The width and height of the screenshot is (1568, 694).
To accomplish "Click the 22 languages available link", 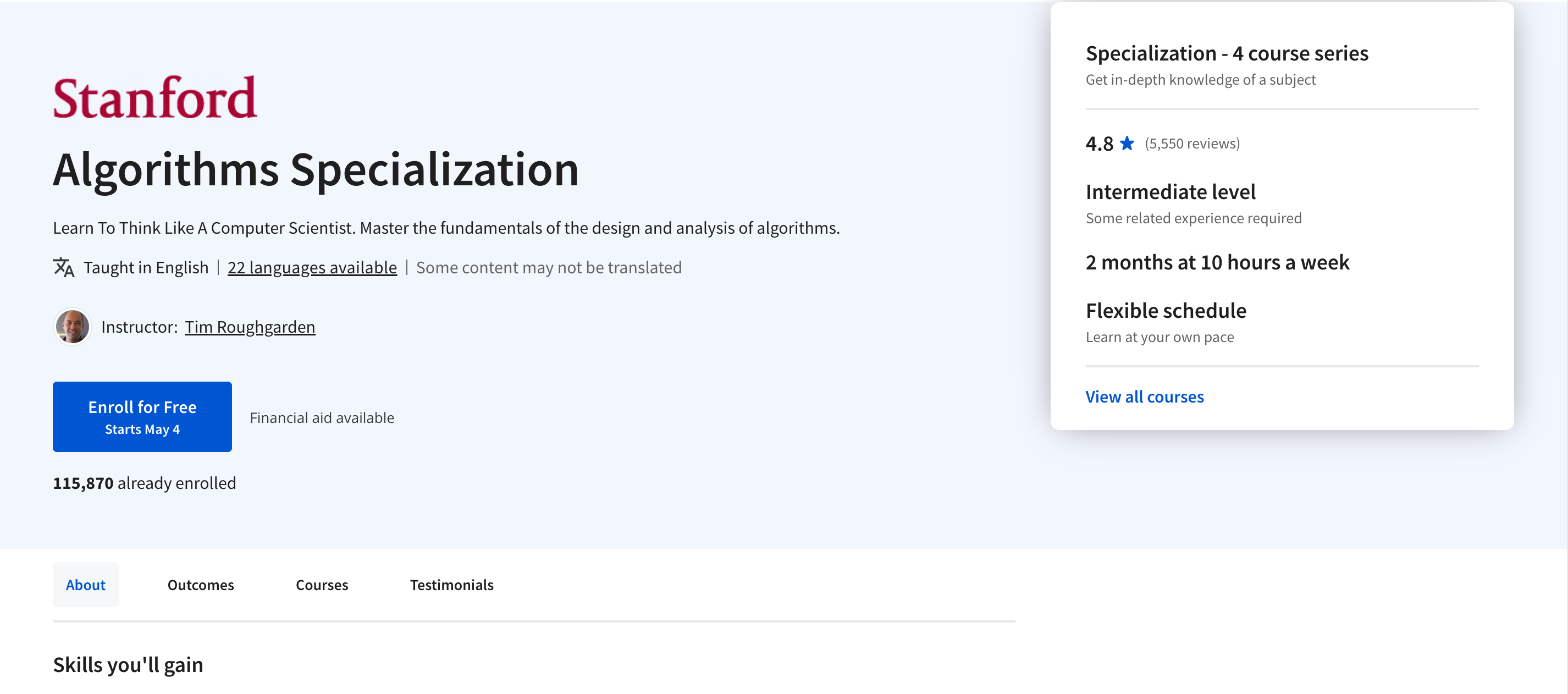I will (312, 267).
